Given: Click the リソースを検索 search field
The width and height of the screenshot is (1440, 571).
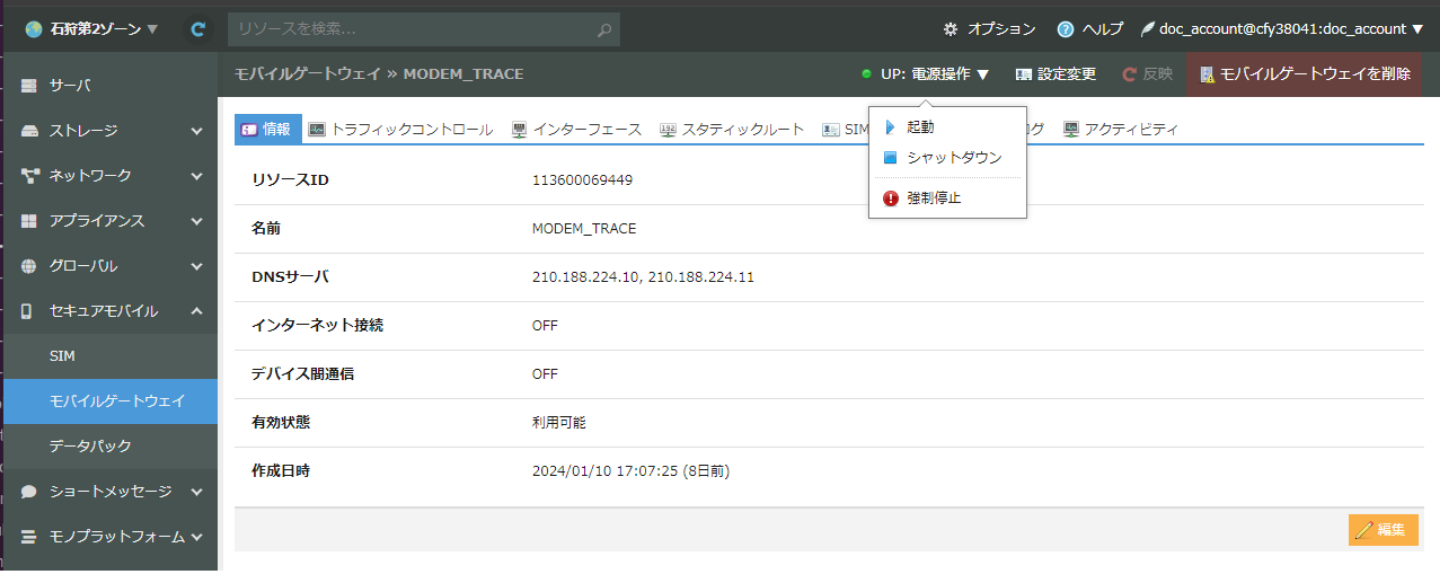Looking at the screenshot, I should (410, 29).
